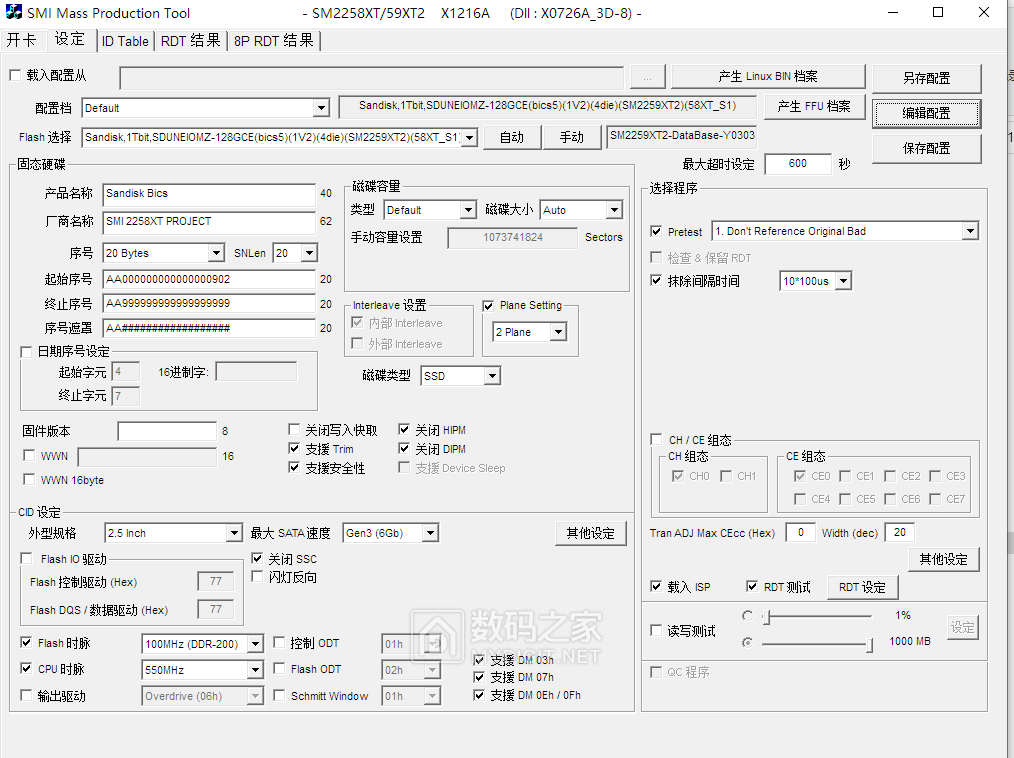Click the 编辑配置 button
1014x758 pixels.
pos(926,113)
